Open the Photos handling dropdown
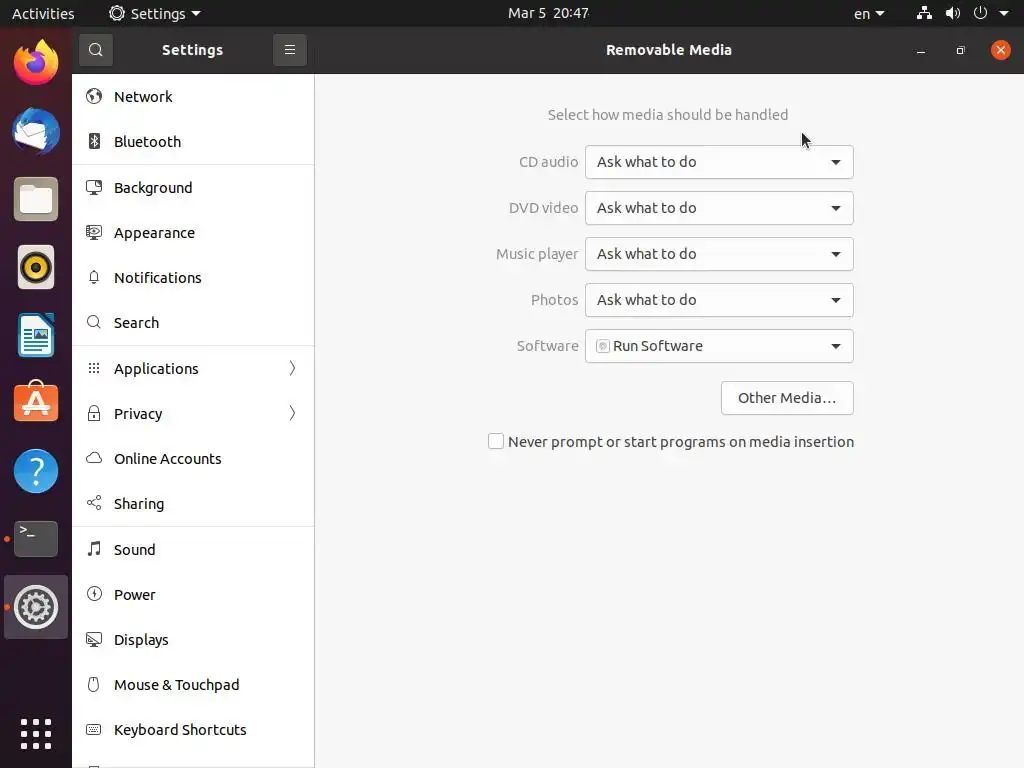Image resolution: width=1024 pixels, height=768 pixels. [x=718, y=300]
